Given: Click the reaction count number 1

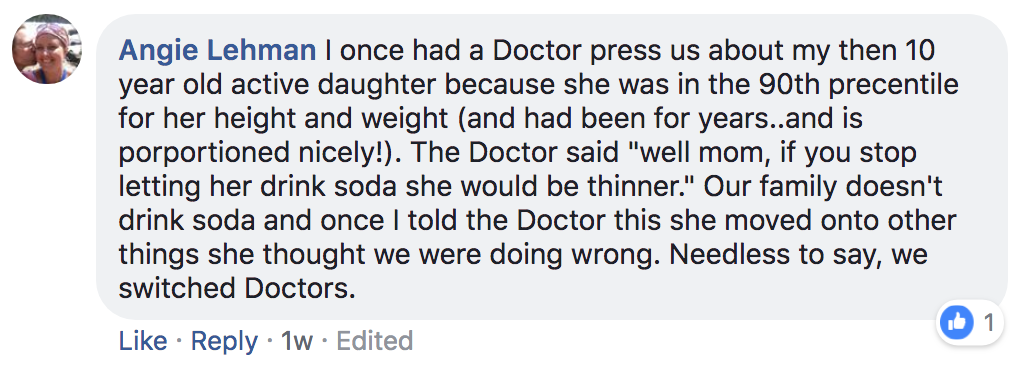Looking at the screenshot, I should click(988, 323).
